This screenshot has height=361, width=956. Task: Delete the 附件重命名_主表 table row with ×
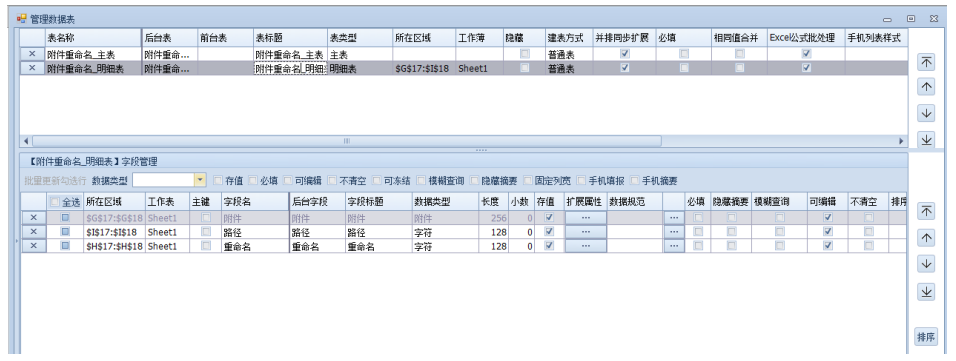pyautogui.click(x=32, y=54)
